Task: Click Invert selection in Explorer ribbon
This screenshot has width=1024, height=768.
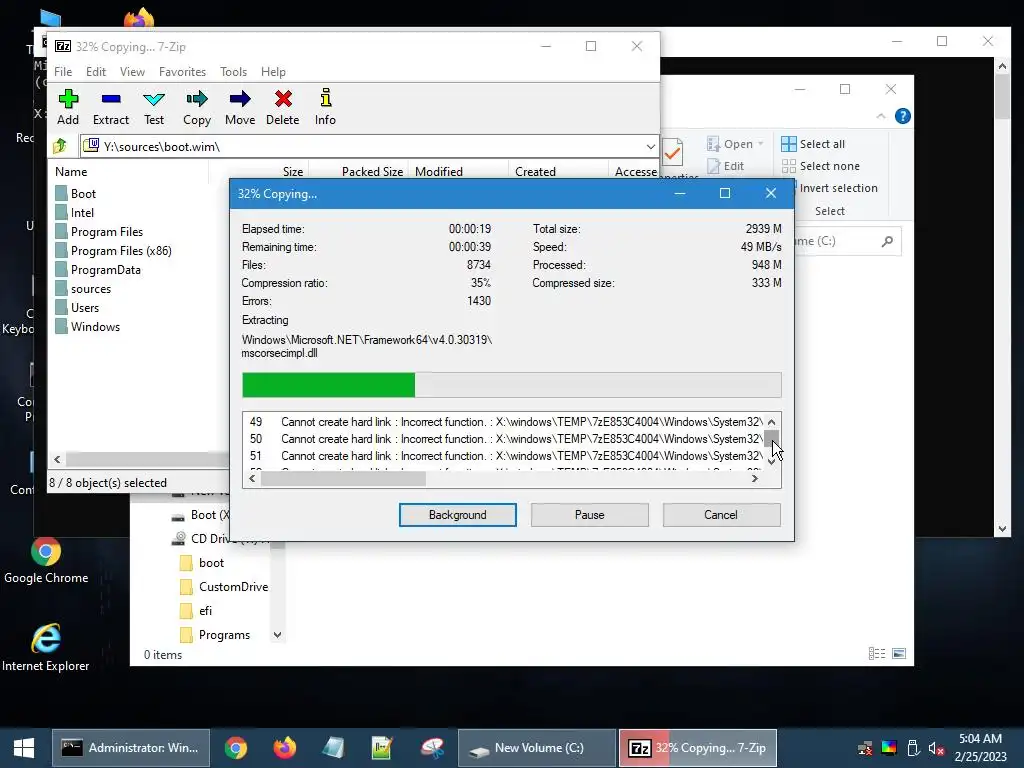Action: click(838, 188)
